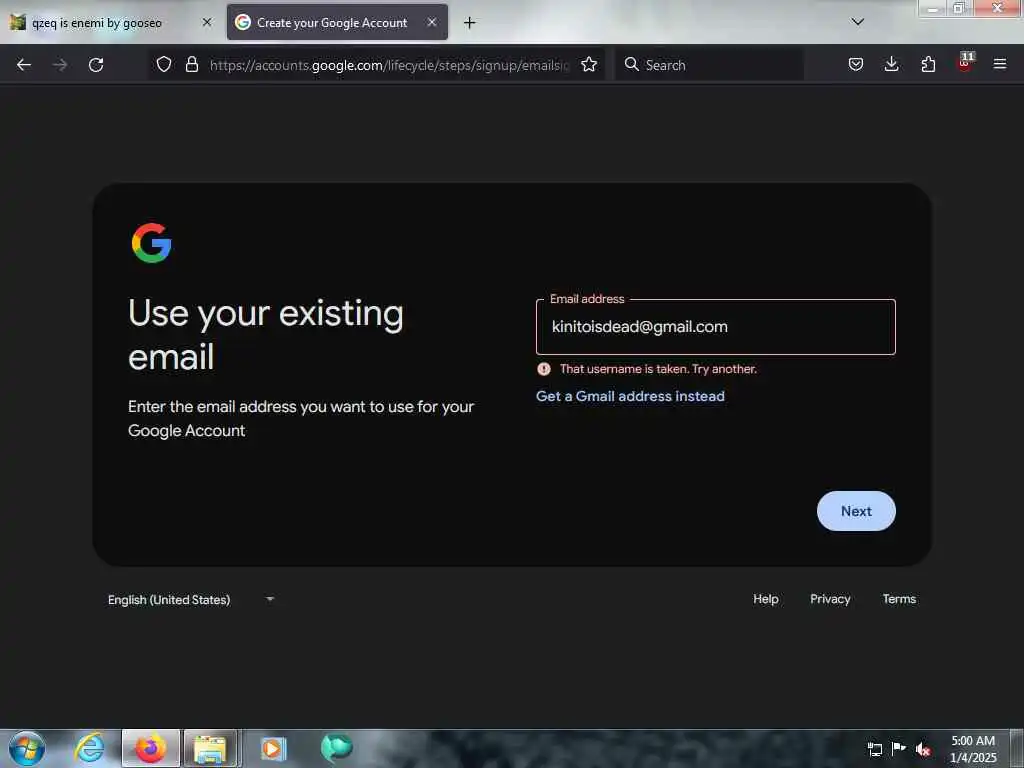Click the Email address input field
Screen dimensions: 1024x768
click(x=716, y=327)
